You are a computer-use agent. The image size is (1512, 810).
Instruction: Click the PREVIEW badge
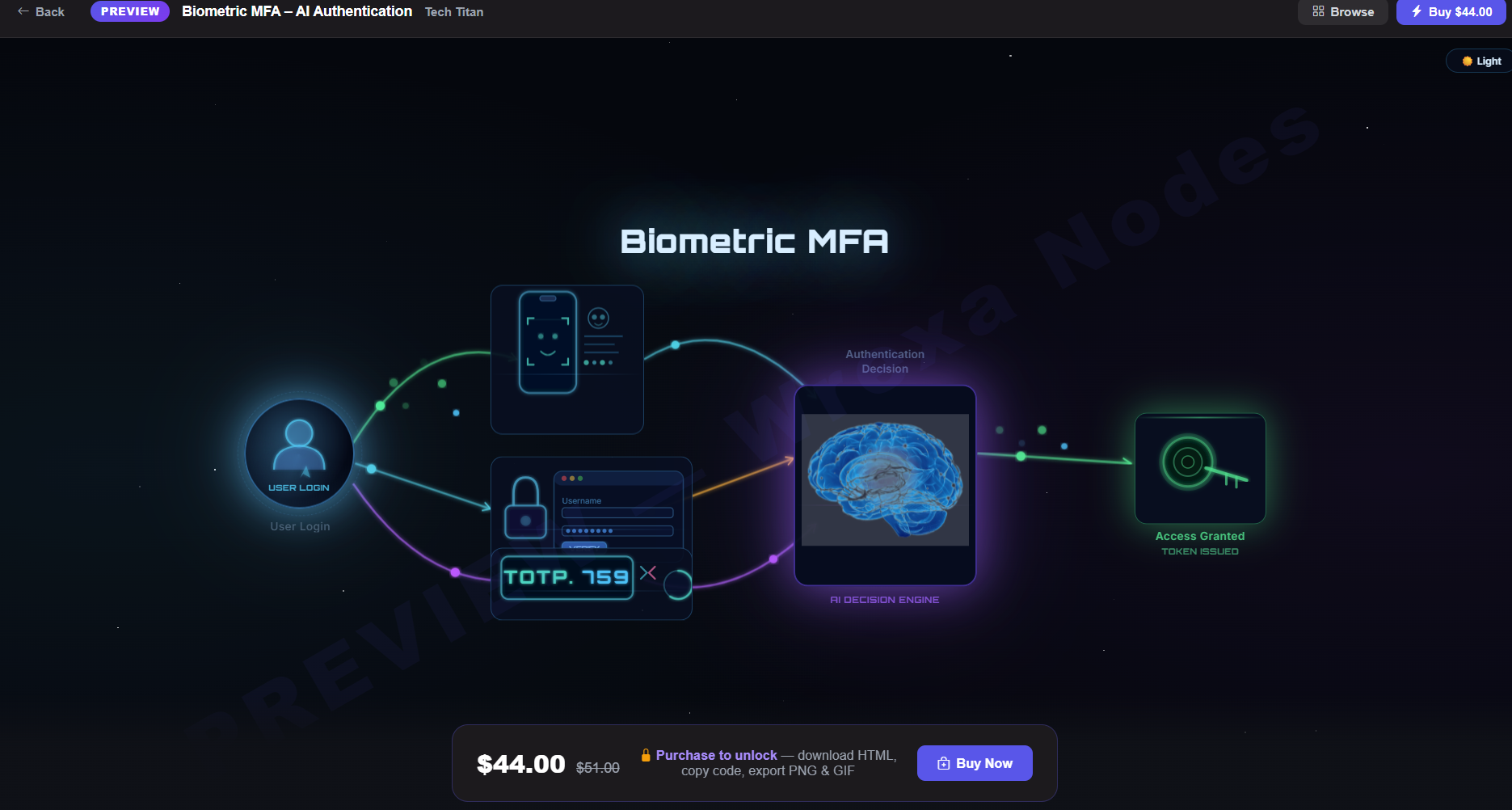(129, 11)
